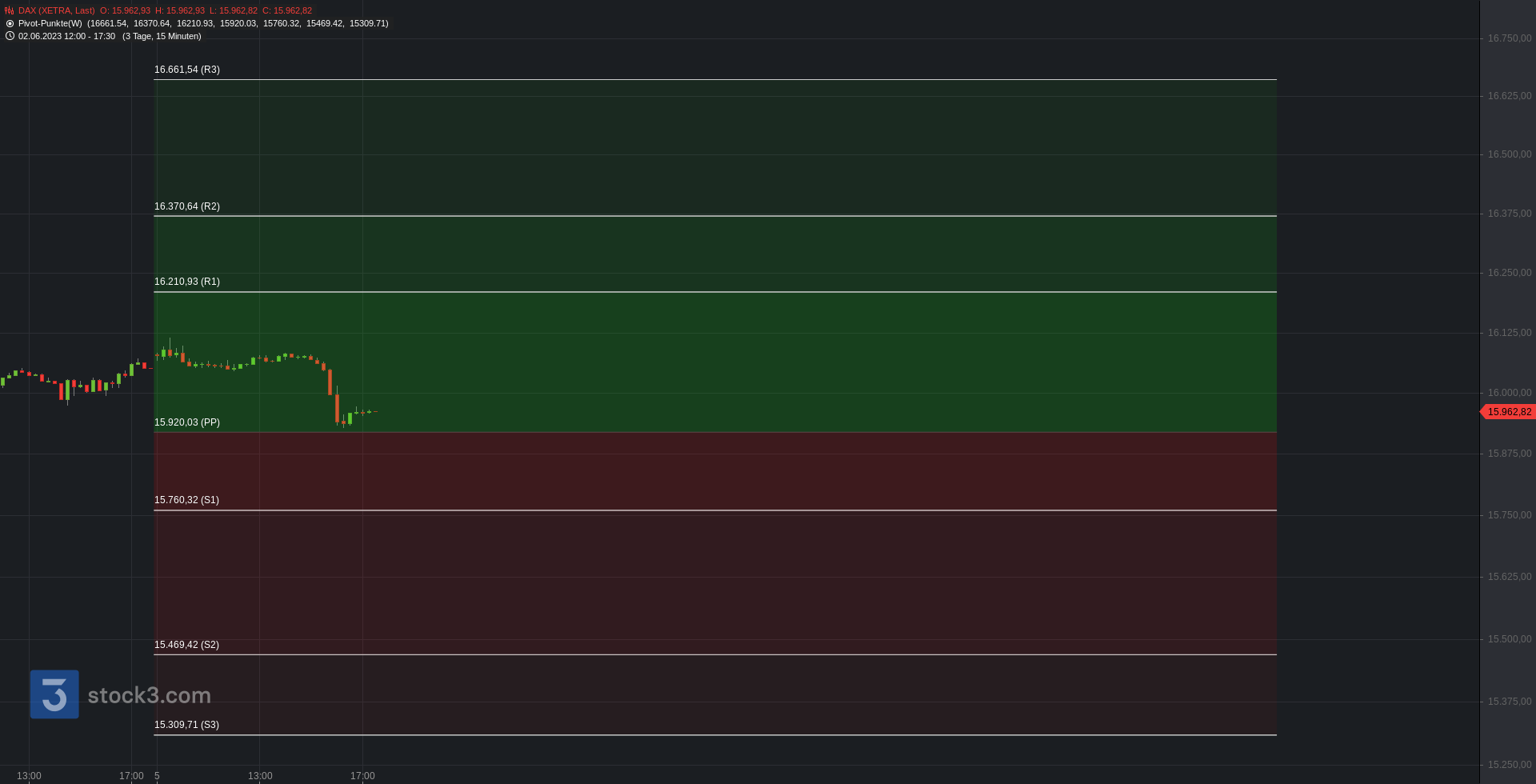Click the Pivot-Punkte indicator circle icon
This screenshot has width=1536, height=784.
click(10, 23)
